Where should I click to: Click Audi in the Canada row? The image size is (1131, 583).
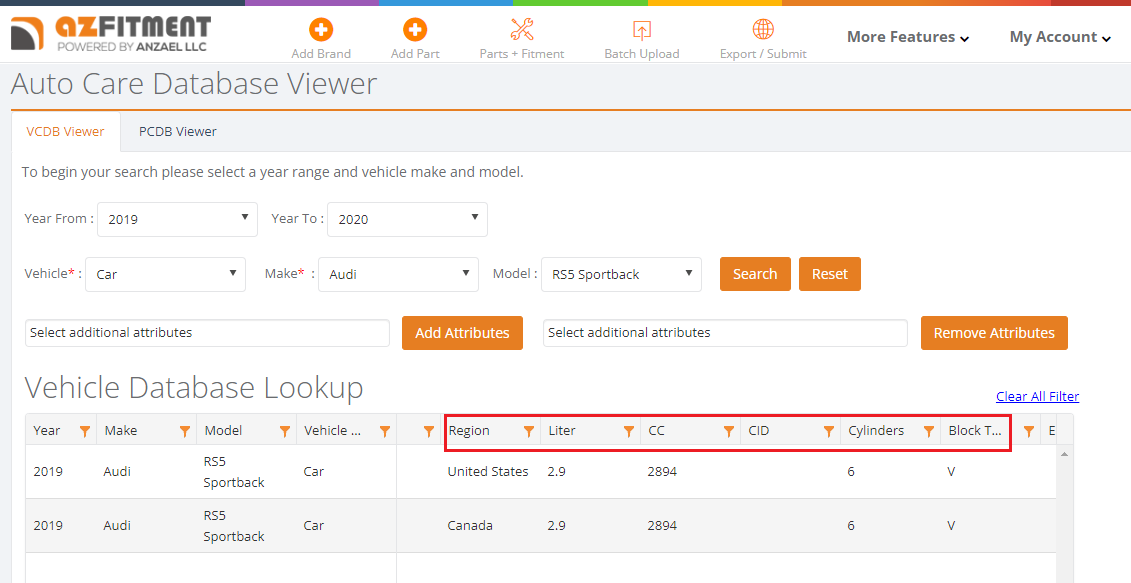117,525
